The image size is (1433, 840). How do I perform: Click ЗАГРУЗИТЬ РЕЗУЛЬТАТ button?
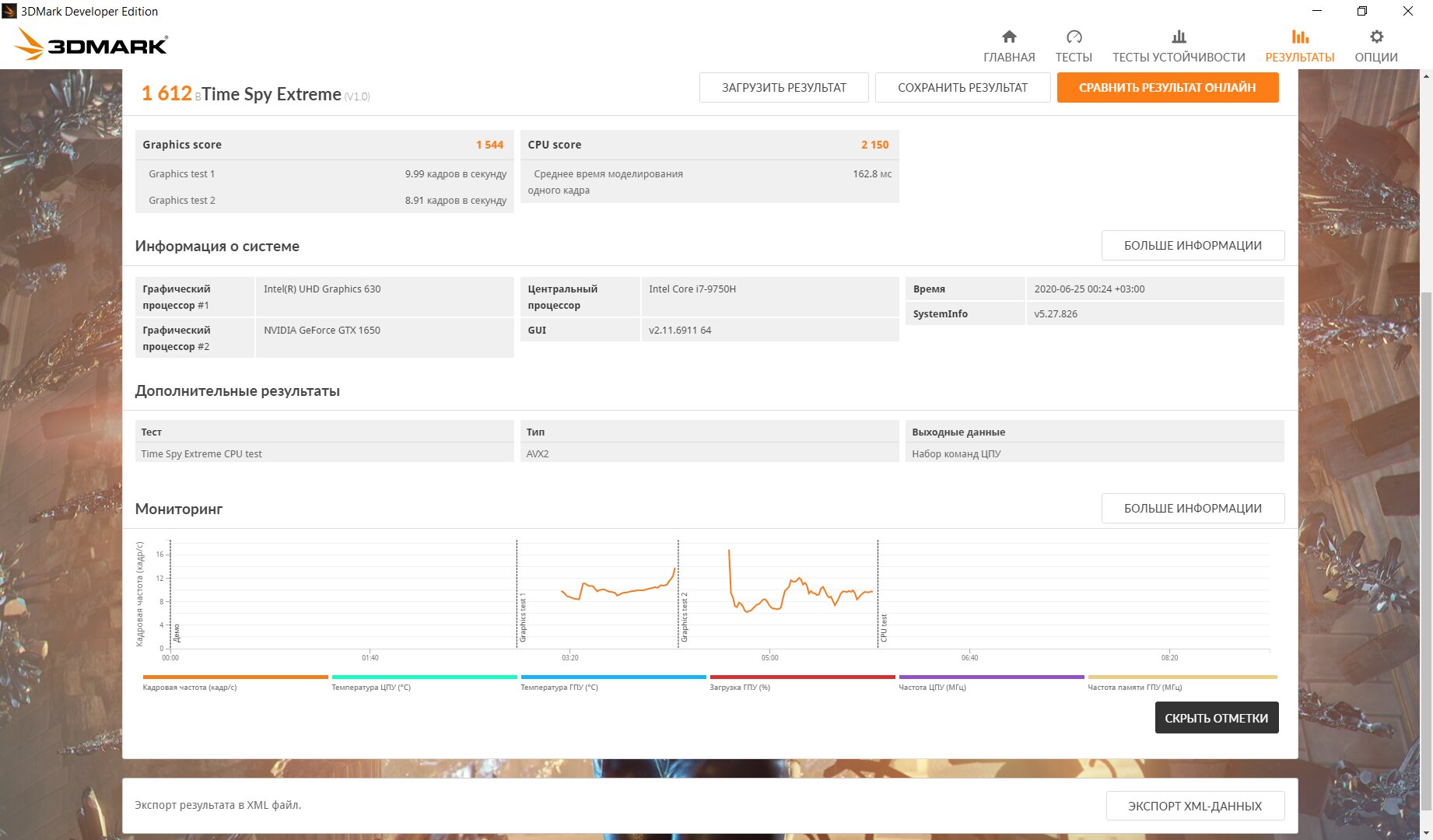[784, 88]
